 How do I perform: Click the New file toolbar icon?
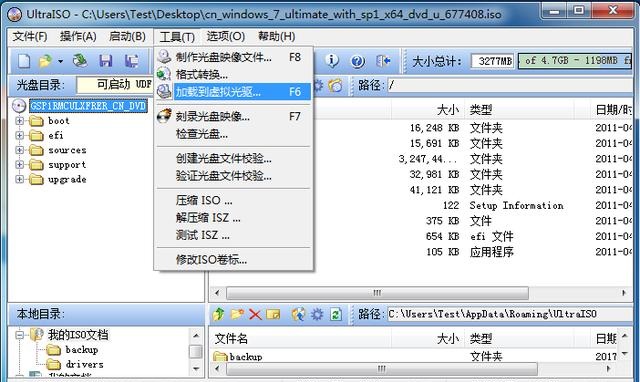pos(24,61)
